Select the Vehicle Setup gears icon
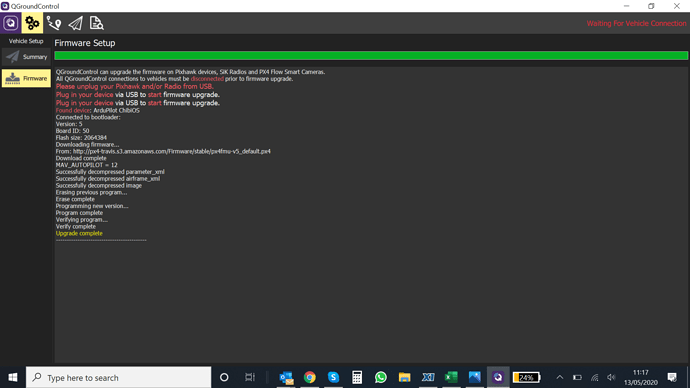The image size is (690, 388). pyautogui.click(x=32, y=23)
